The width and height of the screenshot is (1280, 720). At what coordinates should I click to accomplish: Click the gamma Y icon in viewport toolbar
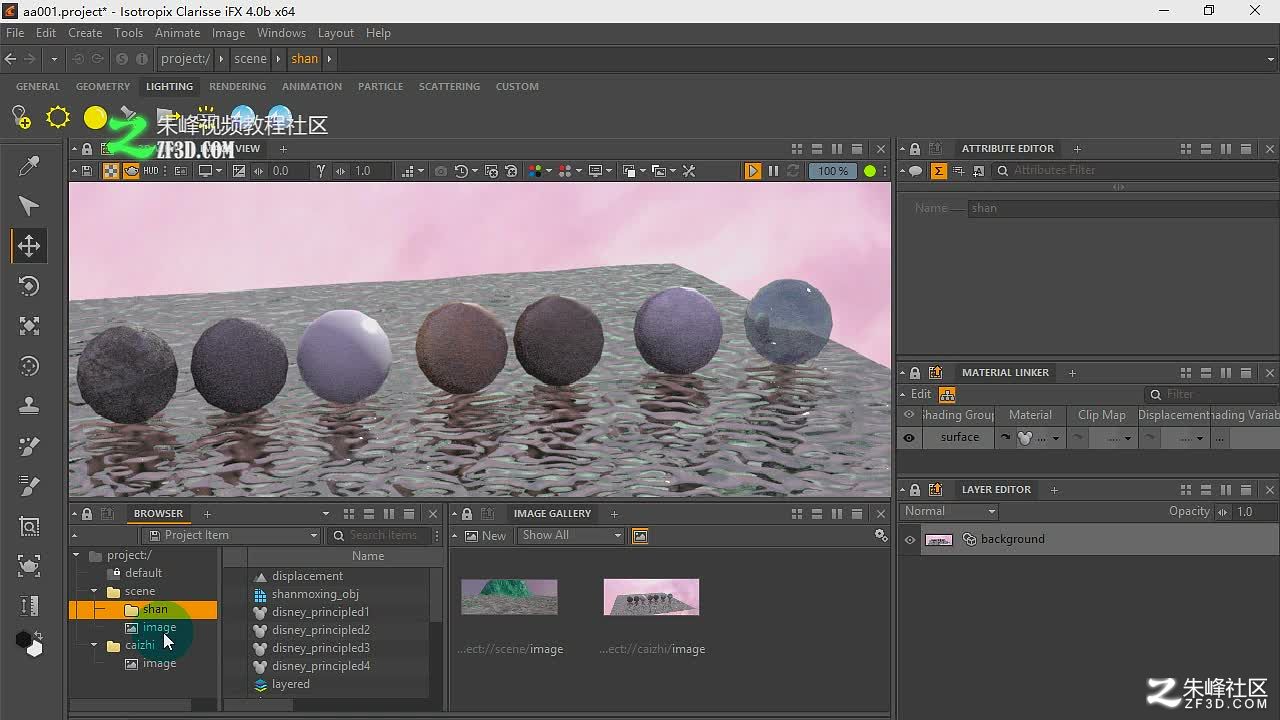(x=320, y=171)
